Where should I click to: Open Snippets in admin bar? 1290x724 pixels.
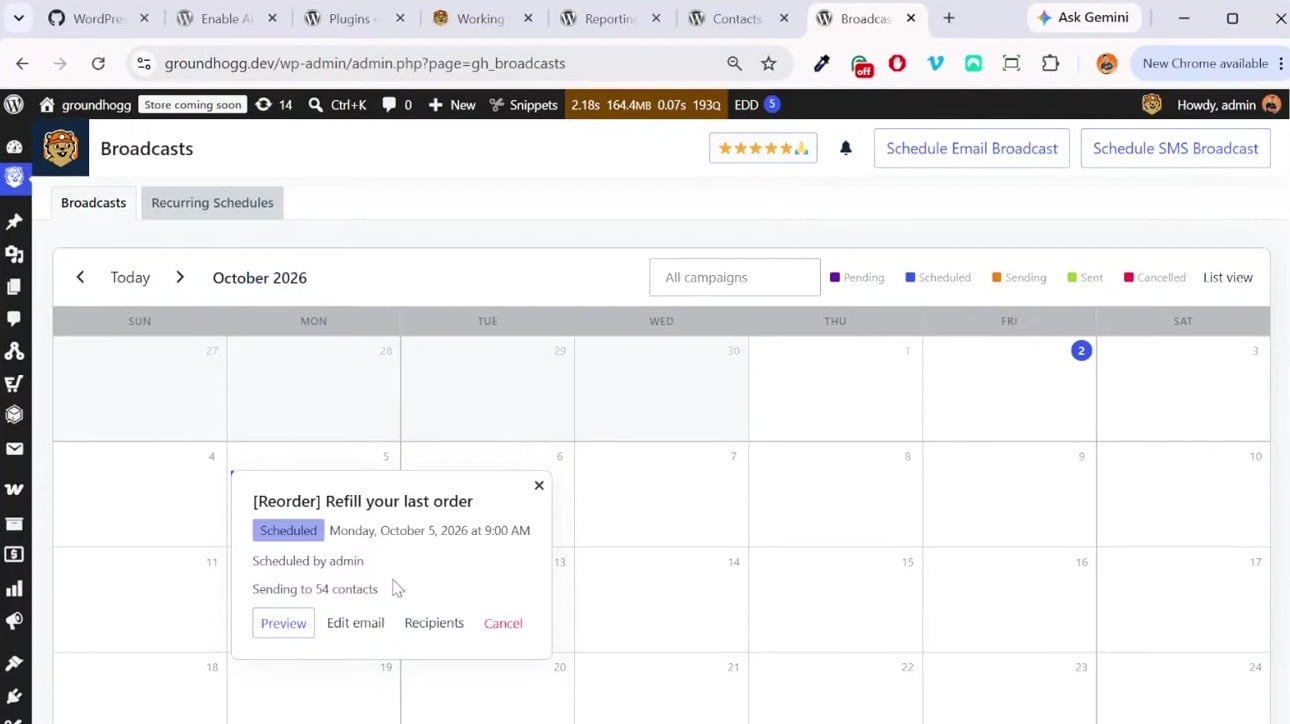point(523,104)
